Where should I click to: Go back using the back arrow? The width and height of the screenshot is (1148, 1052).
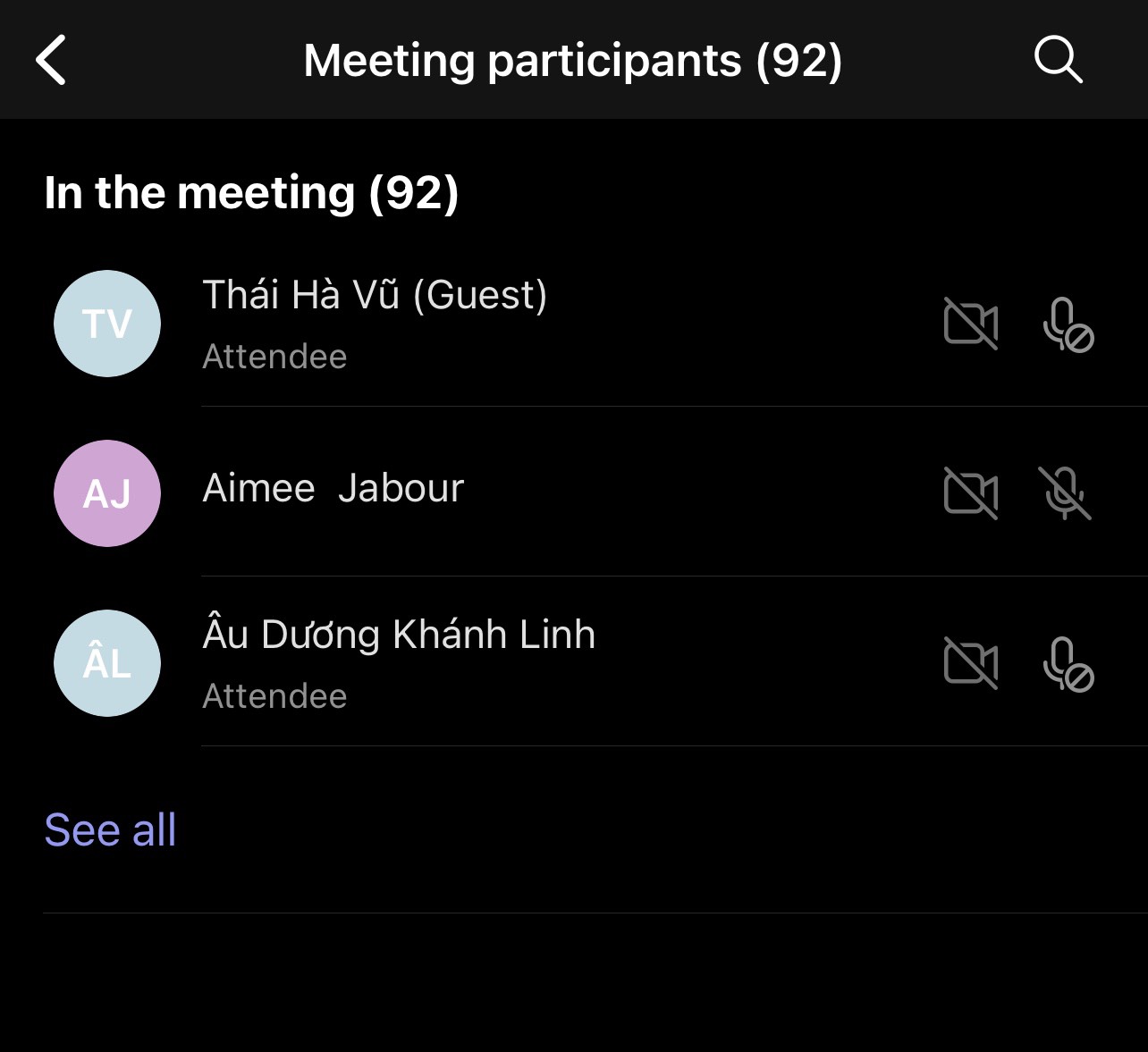[51, 60]
